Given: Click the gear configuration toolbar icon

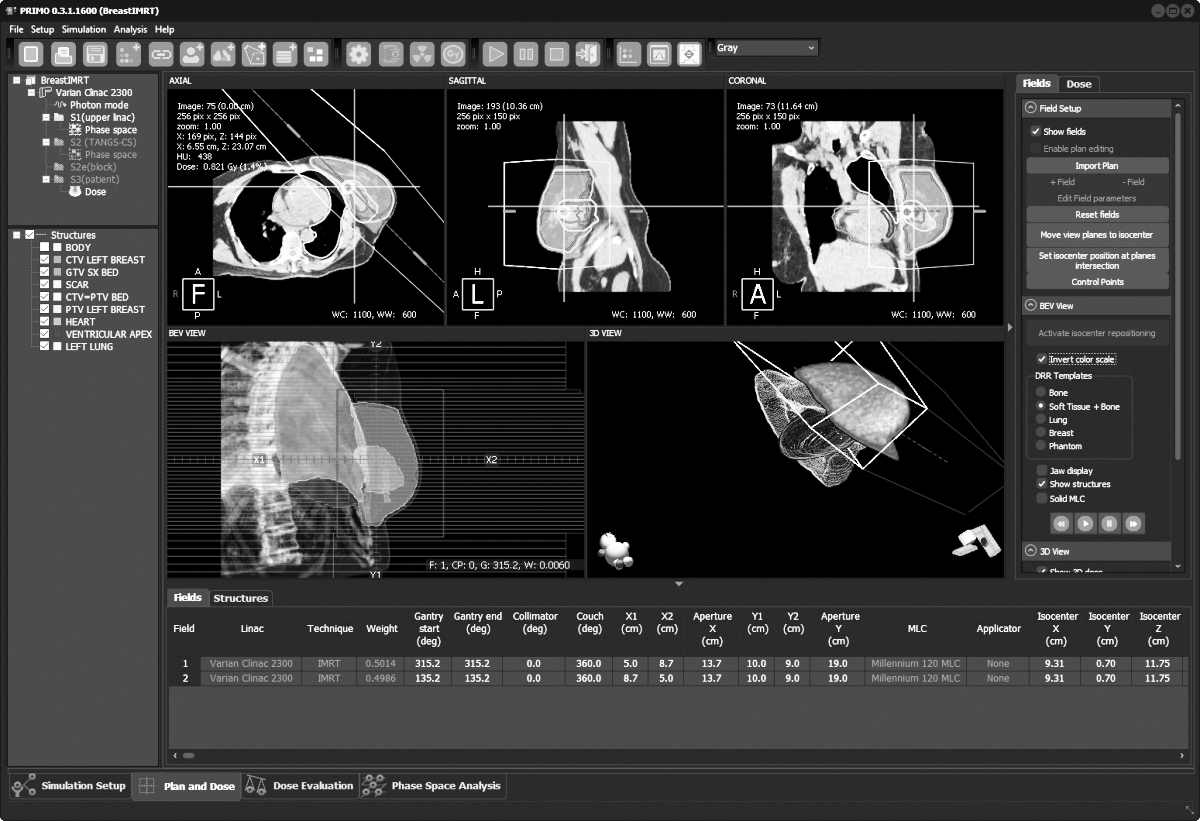Looking at the screenshot, I should [358, 54].
